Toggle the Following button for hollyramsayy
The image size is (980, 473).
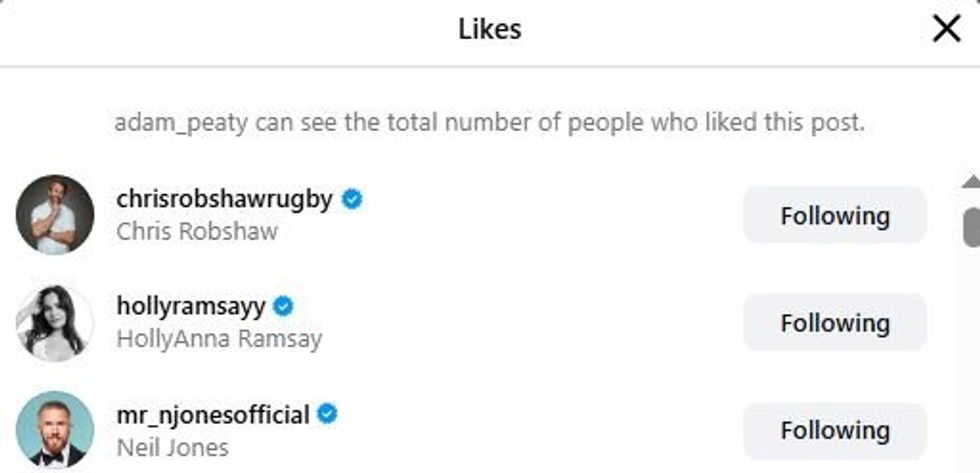834,322
